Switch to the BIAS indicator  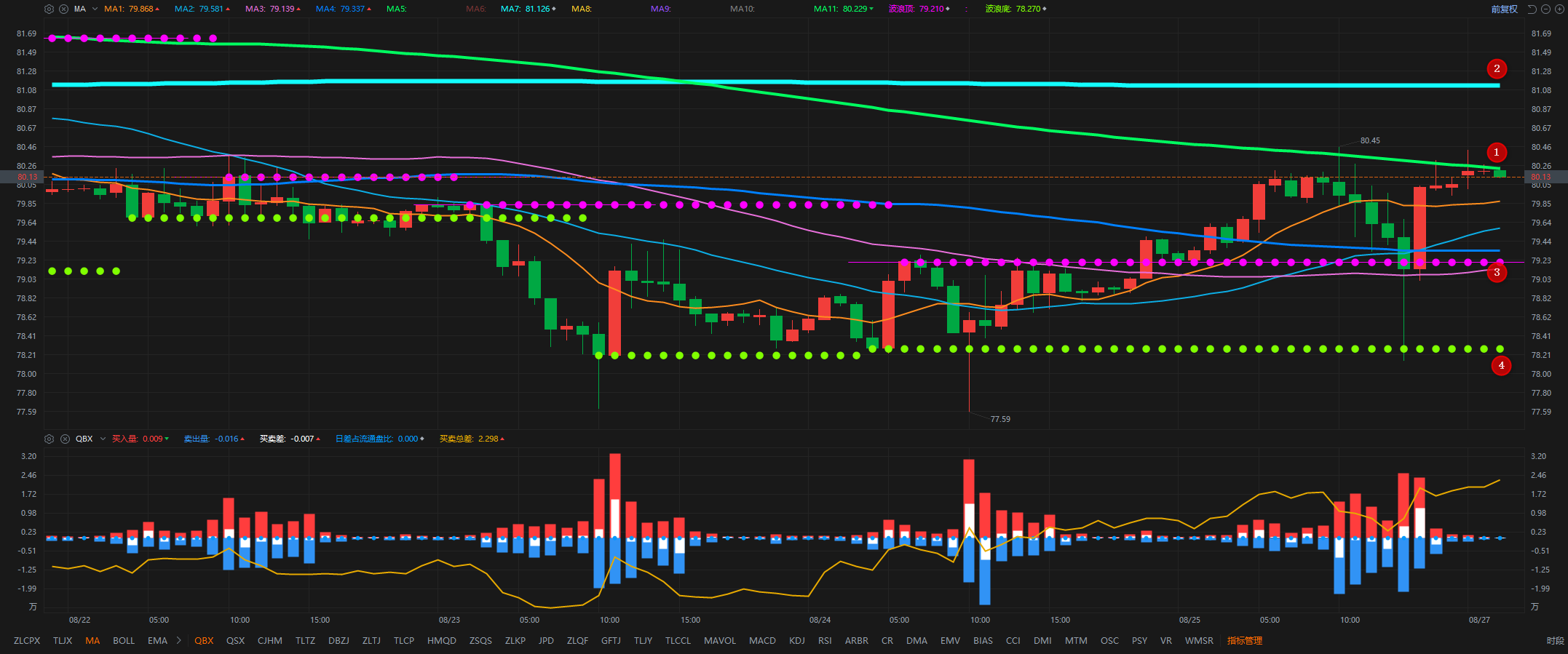tap(983, 640)
